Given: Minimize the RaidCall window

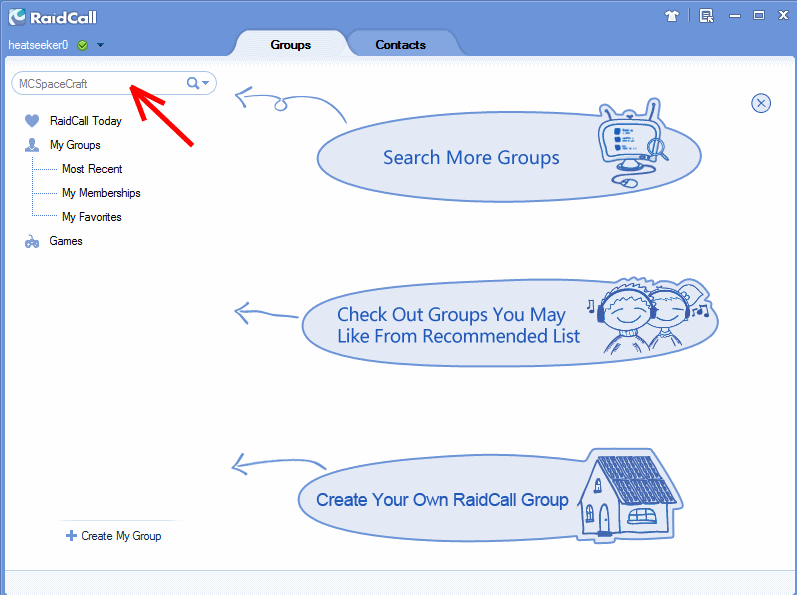Looking at the screenshot, I should [x=734, y=16].
